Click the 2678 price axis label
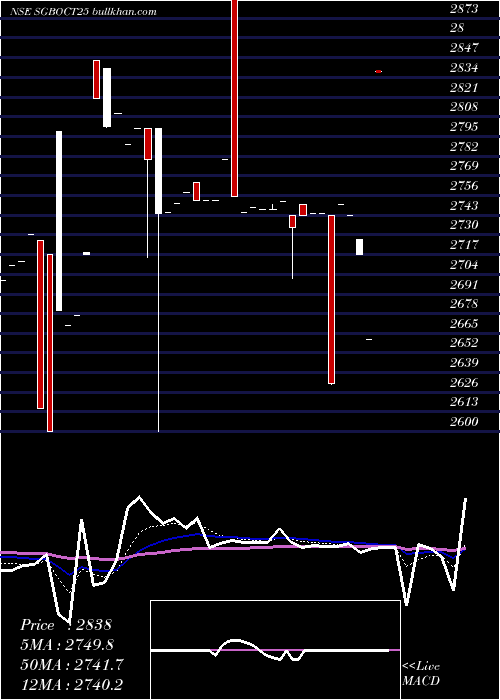This screenshot has width=500, height=700. (464, 304)
